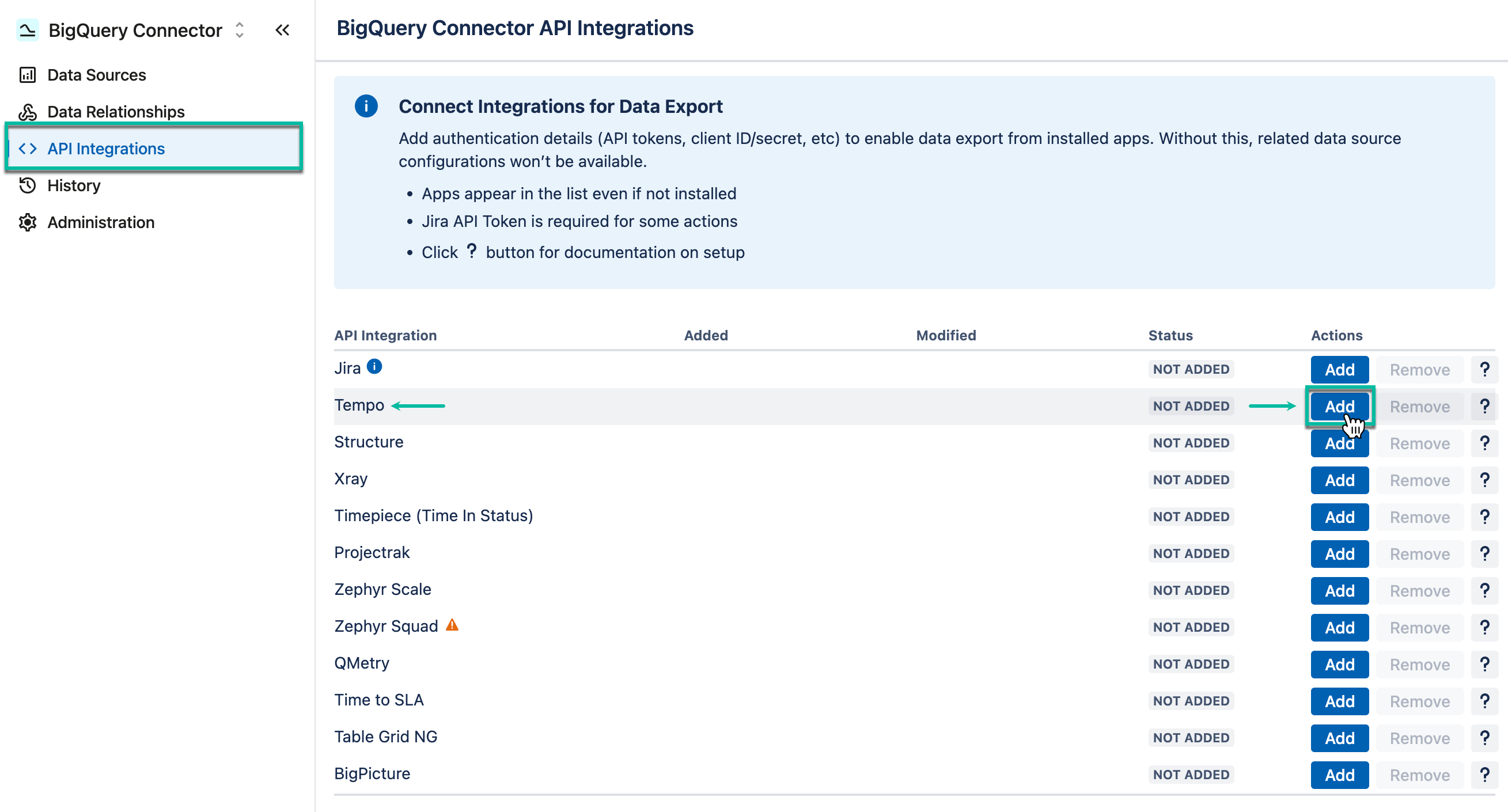Click the Table Grid NG row
Viewport: 1508px width, 812px height.
[x=385, y=737]
